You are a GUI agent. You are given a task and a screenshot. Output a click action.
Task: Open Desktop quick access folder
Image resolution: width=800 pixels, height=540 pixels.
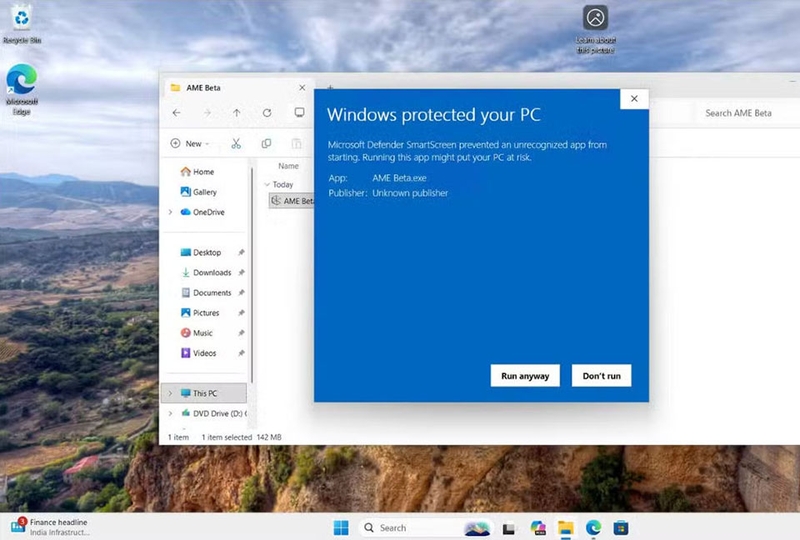[201, 252]
